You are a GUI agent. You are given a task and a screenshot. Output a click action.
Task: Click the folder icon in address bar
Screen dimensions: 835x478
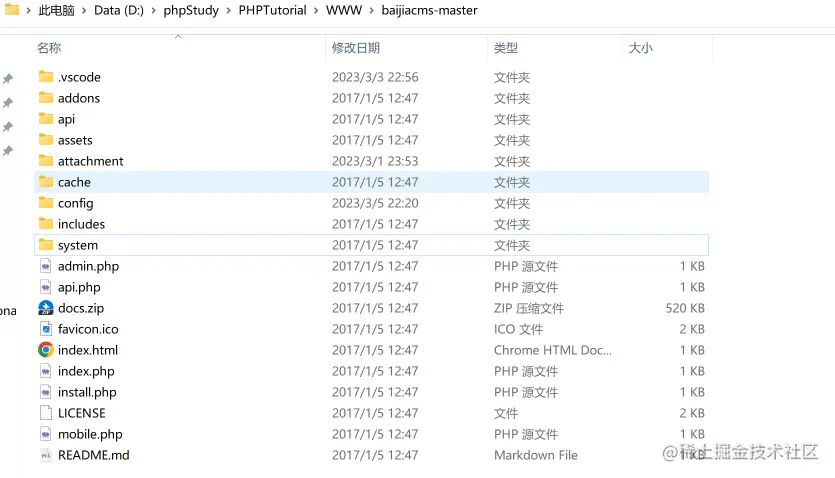(x=12, y=10)
